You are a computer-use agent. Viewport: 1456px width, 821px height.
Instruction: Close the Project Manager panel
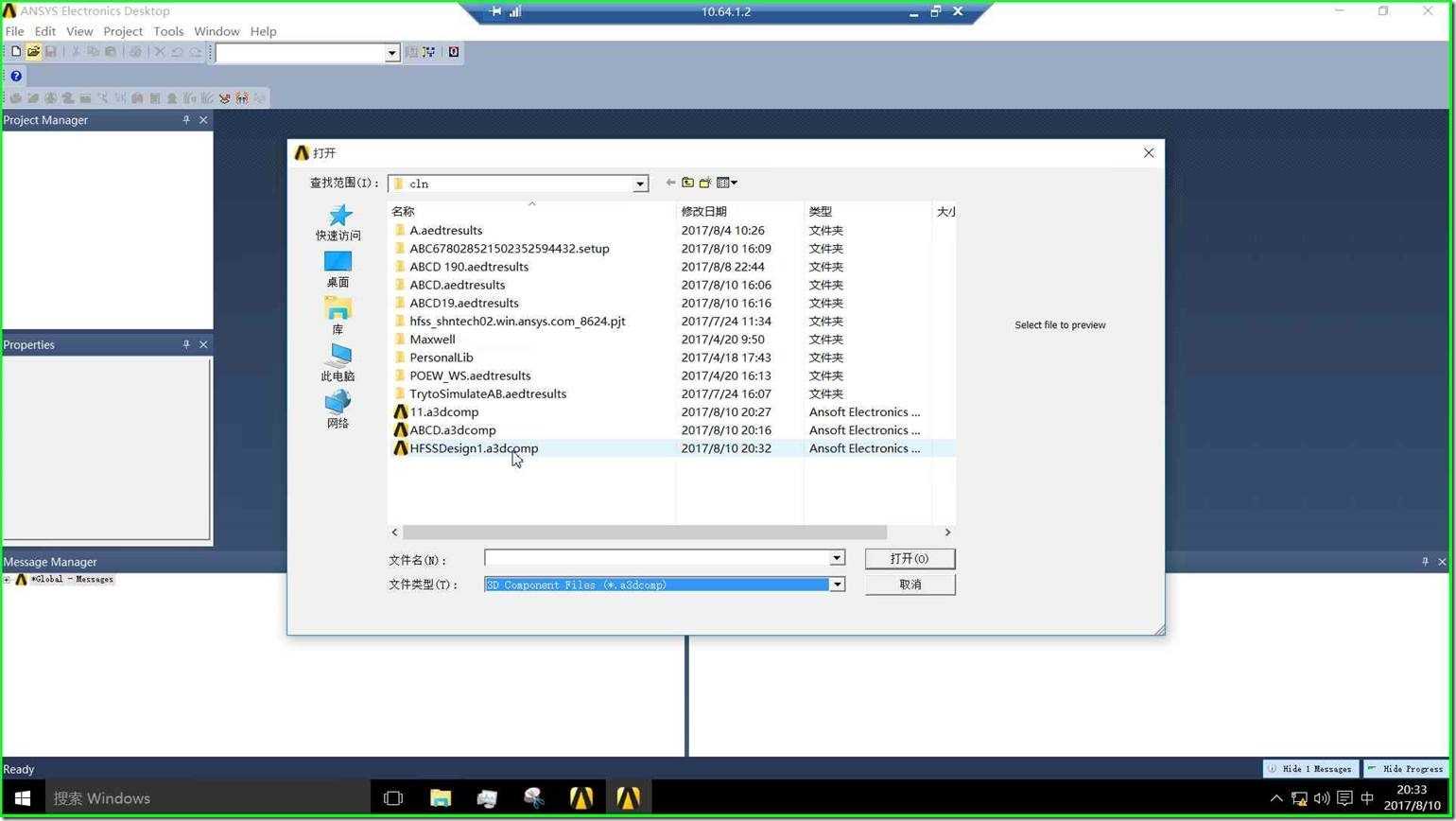click(203, 120)
